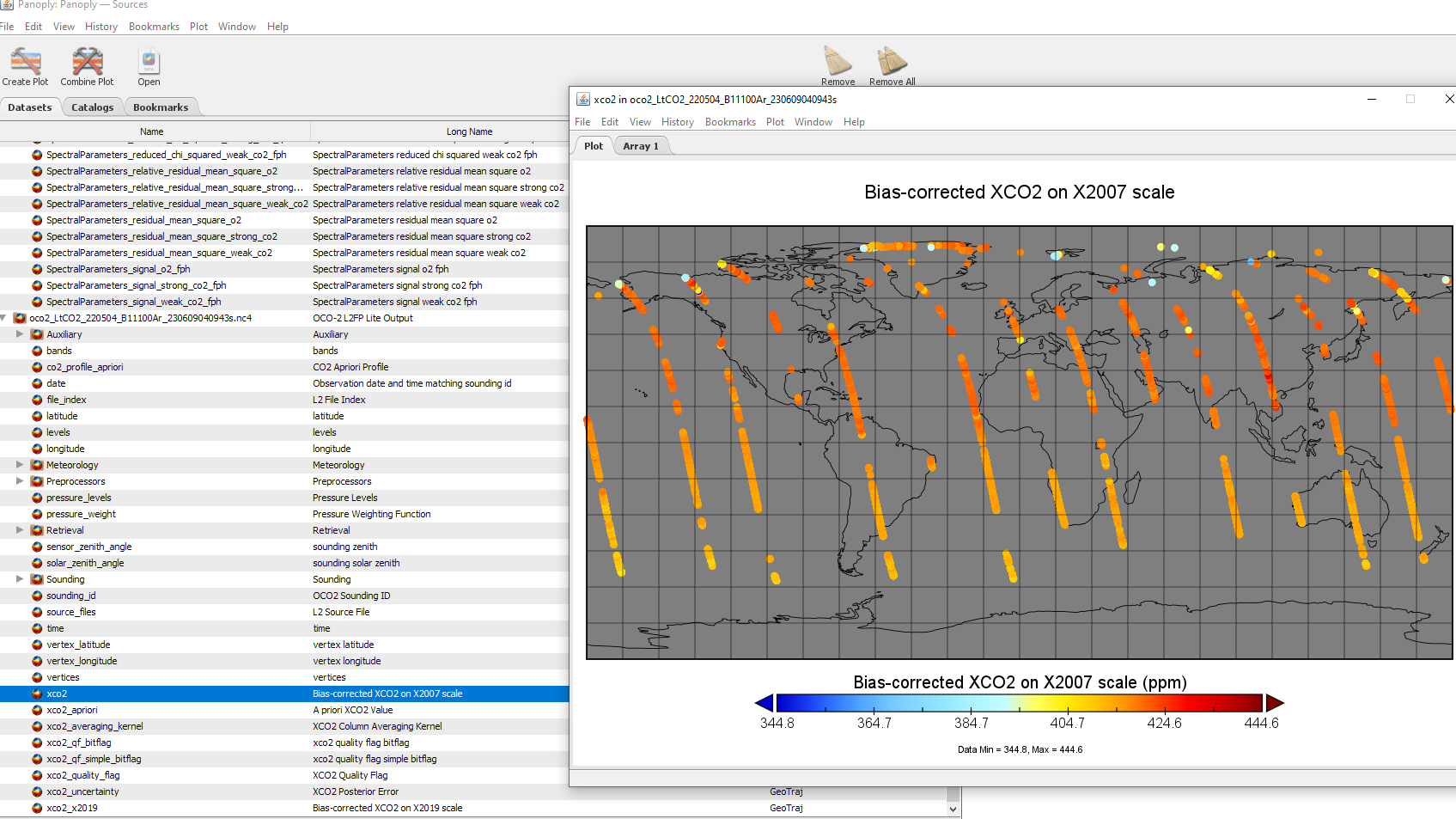Image resolution: width=1456 pixels, height=819 pixels.
Task: Select the sensor_zenith_angle row
Action: 284,547
